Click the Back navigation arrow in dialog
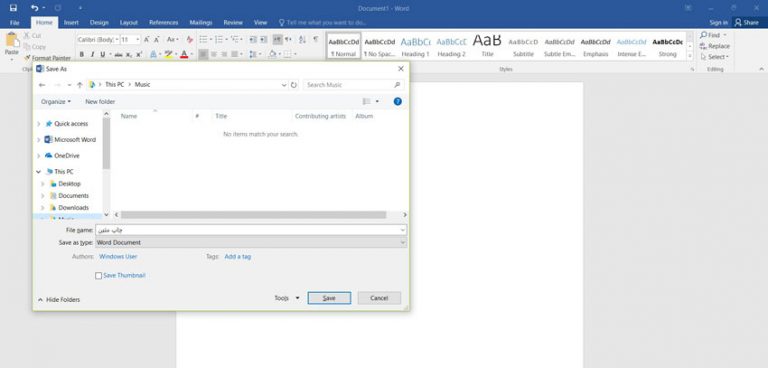 click(42, 85)
